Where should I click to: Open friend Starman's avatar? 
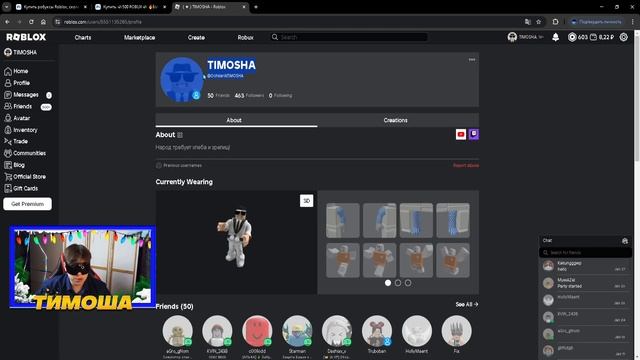[x=297, y=331]
